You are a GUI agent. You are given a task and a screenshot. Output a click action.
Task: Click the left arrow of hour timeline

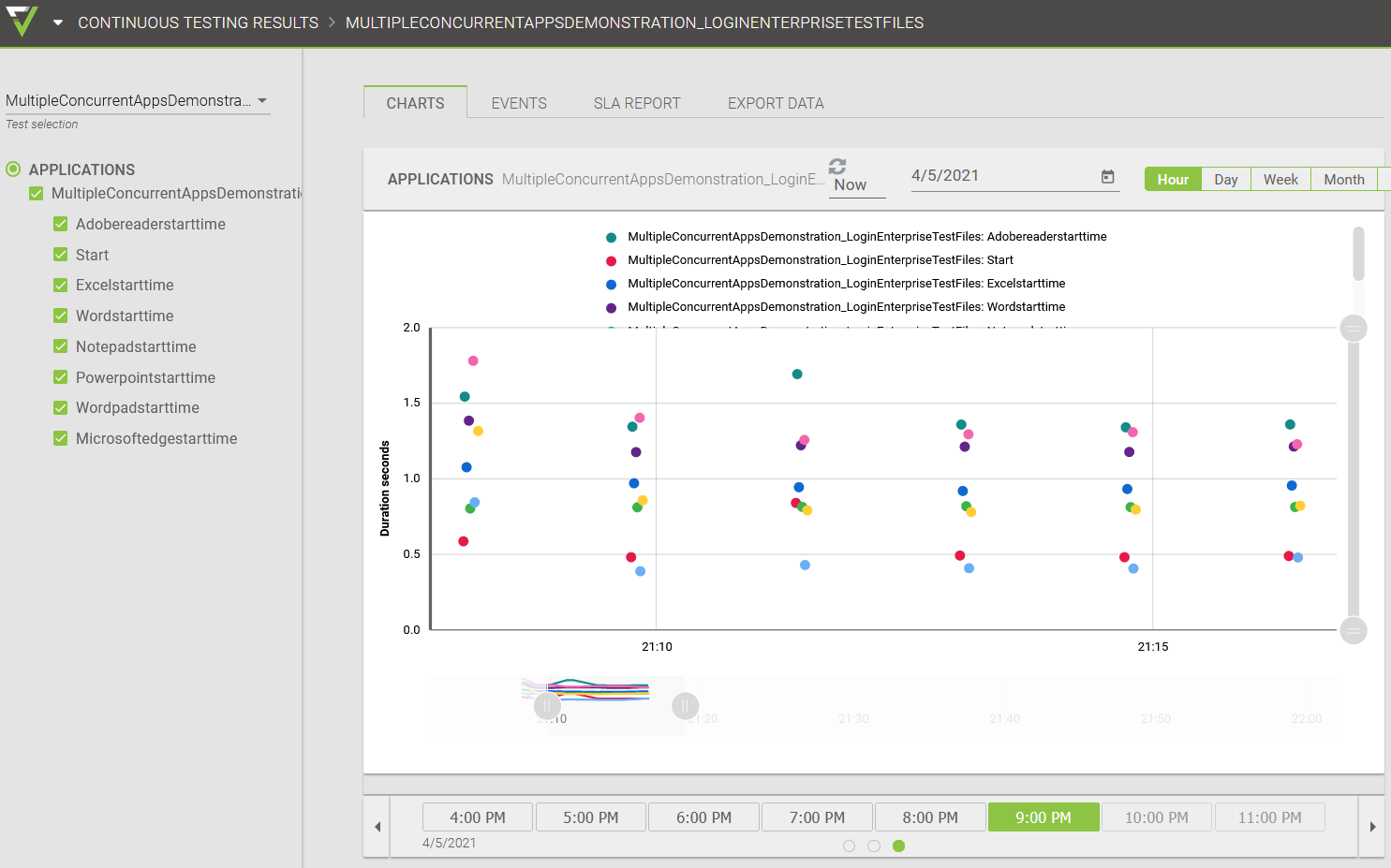pos(377,827)
